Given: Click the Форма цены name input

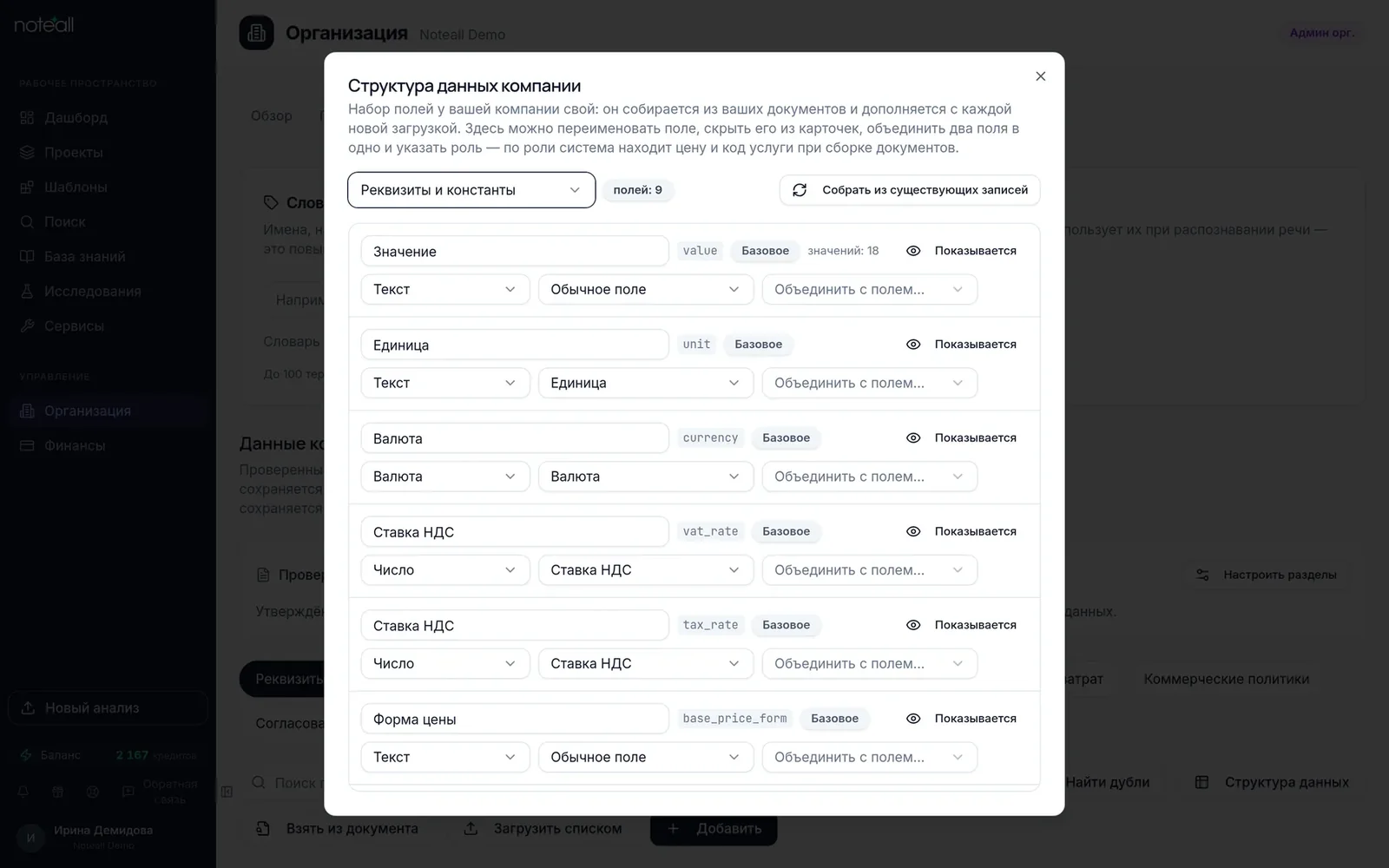Looking at the screenshot, I should (515, 719).
